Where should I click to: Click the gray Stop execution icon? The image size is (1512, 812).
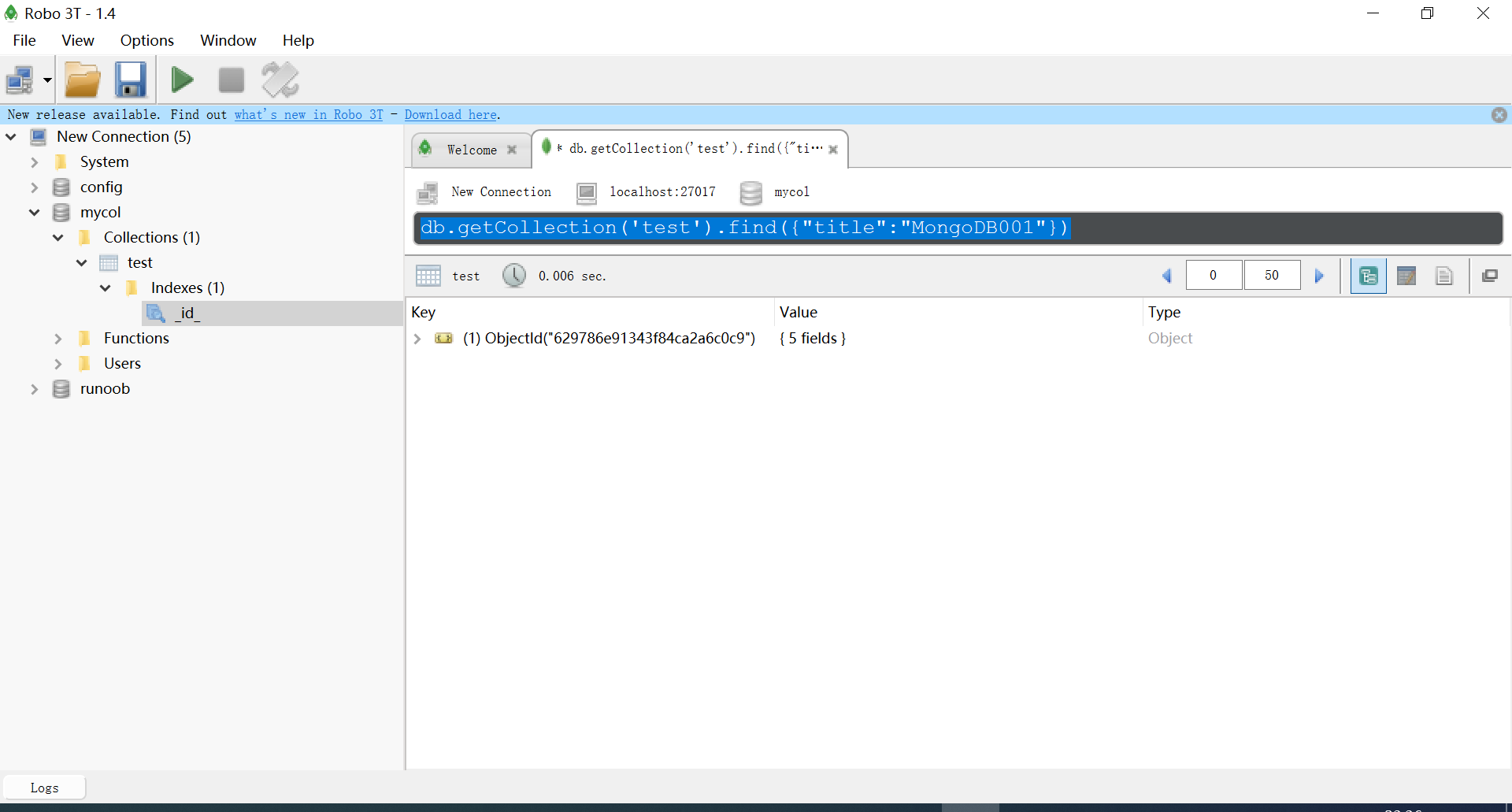point(231,80)
